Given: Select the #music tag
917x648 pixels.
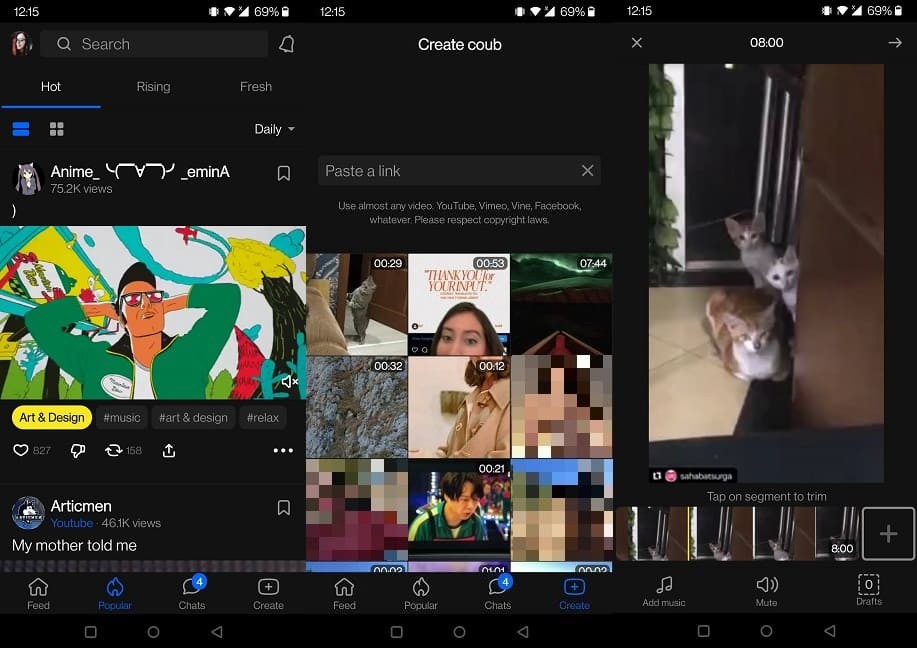Looking at the screenshot, I should [121, 417].
